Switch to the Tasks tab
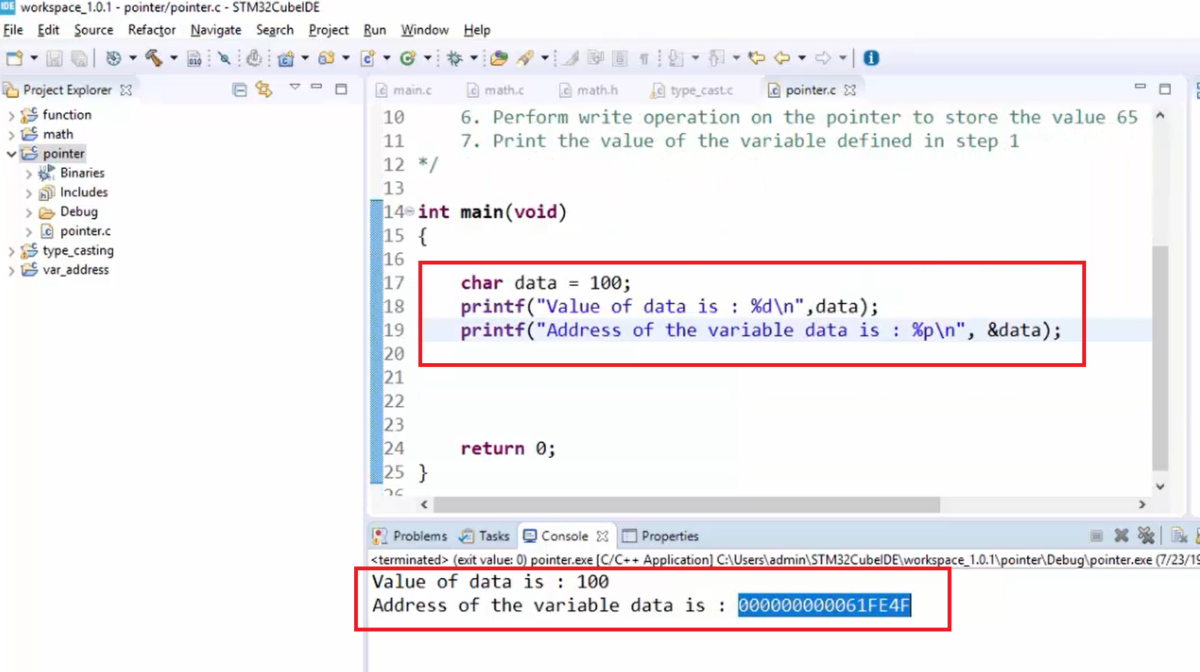 tap(485, 536)
